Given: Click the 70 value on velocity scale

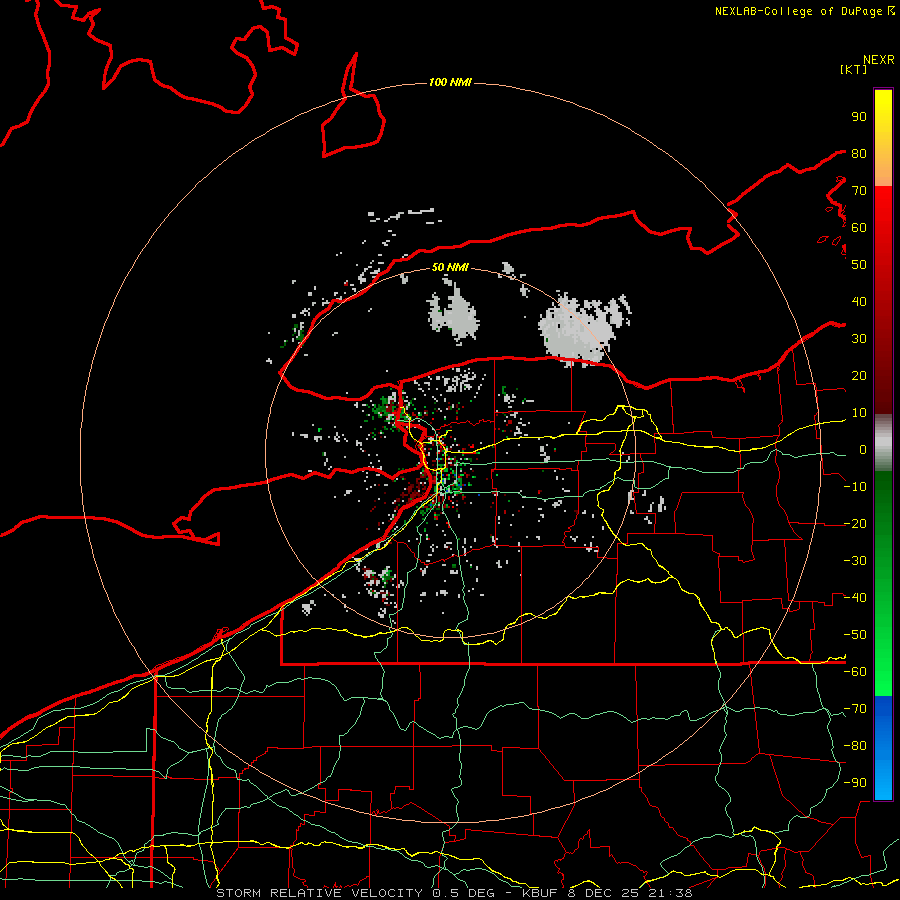Looking at the screenshot, I should click(859, 191).
